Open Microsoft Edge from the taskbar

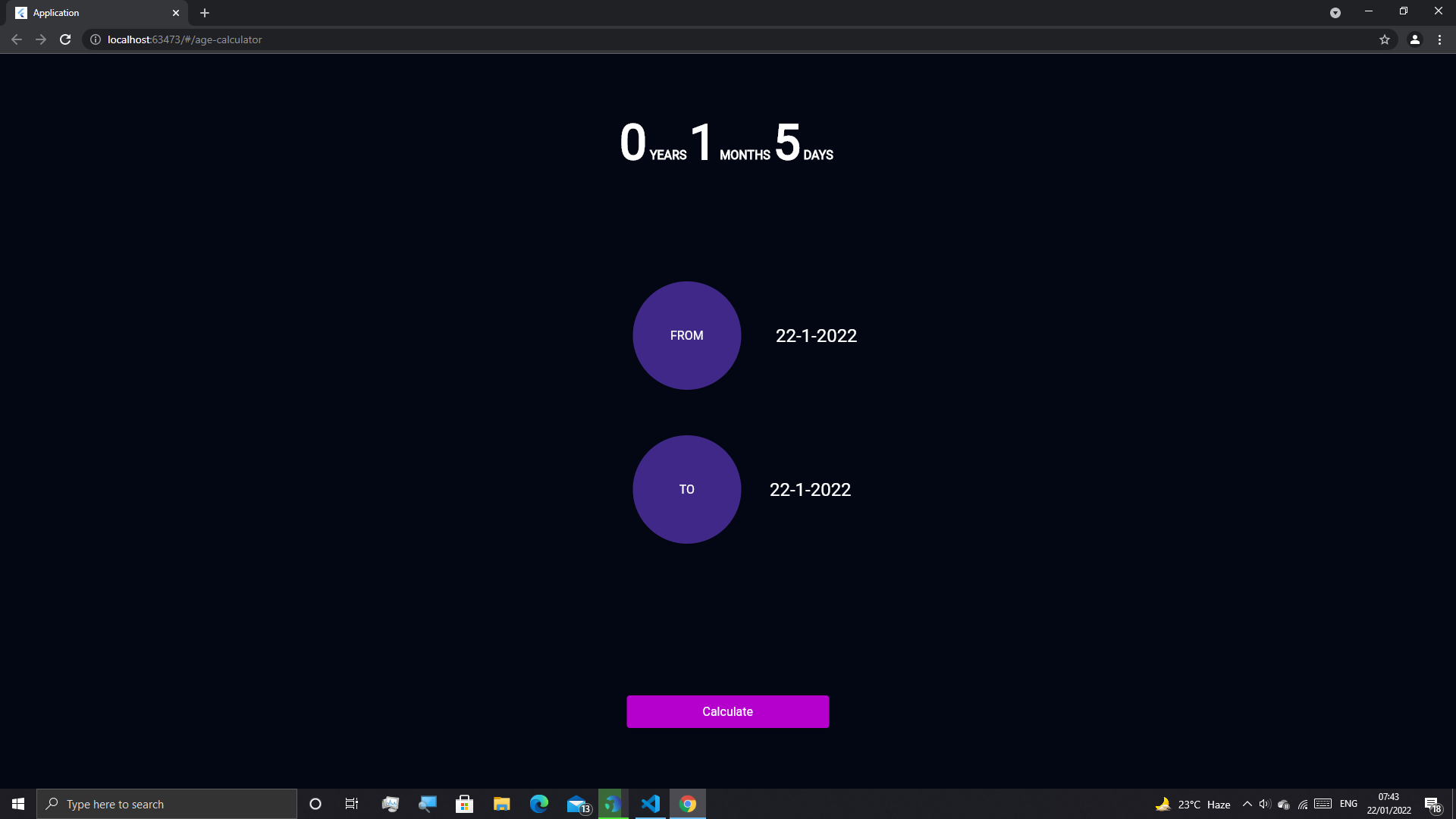click(539, 804)
